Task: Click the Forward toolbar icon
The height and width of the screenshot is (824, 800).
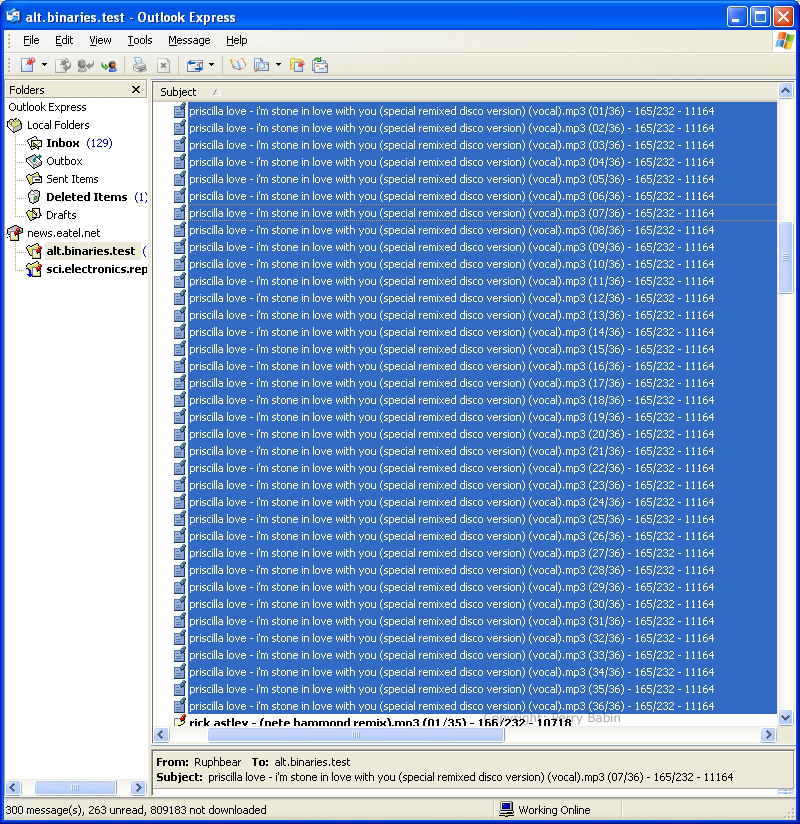Action: tap(109, 65)
